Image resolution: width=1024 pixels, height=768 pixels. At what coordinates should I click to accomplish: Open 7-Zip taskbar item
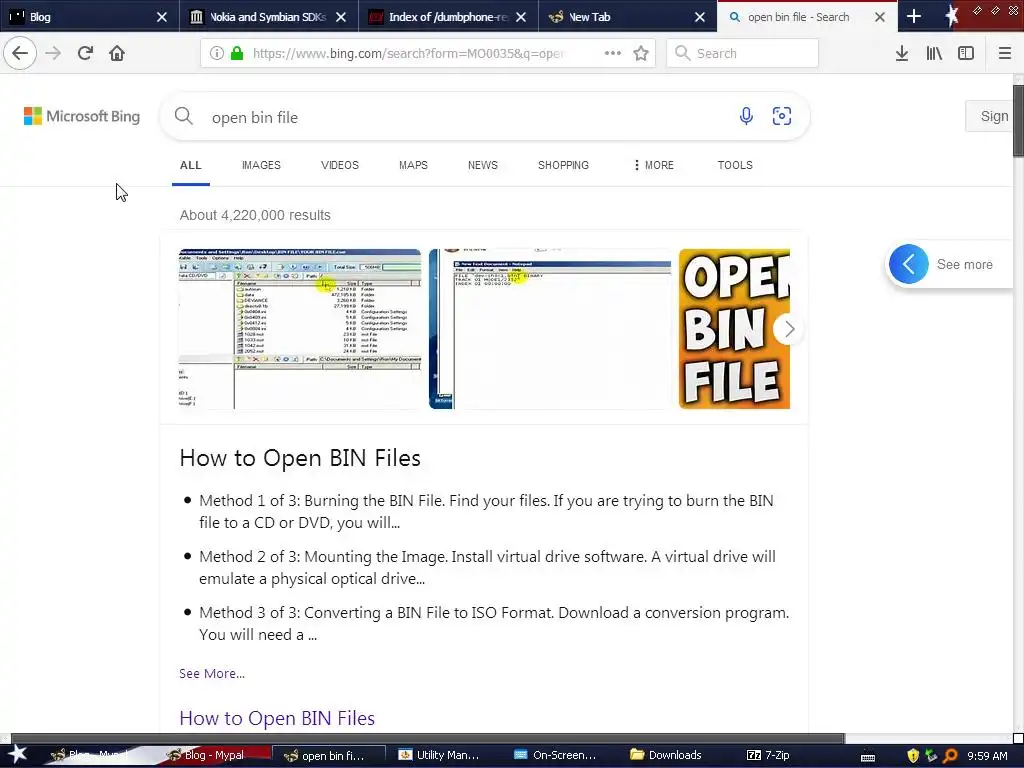tap(769, 755)
